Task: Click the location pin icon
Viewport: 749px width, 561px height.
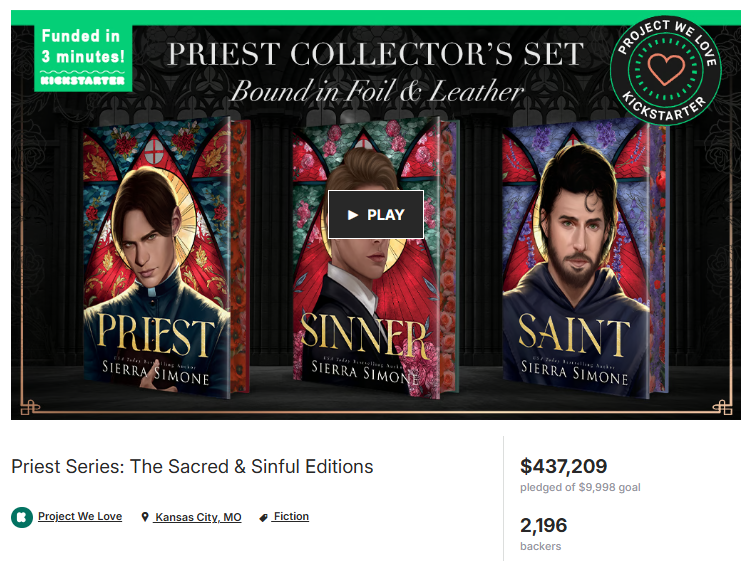Action: click(145, 518)
